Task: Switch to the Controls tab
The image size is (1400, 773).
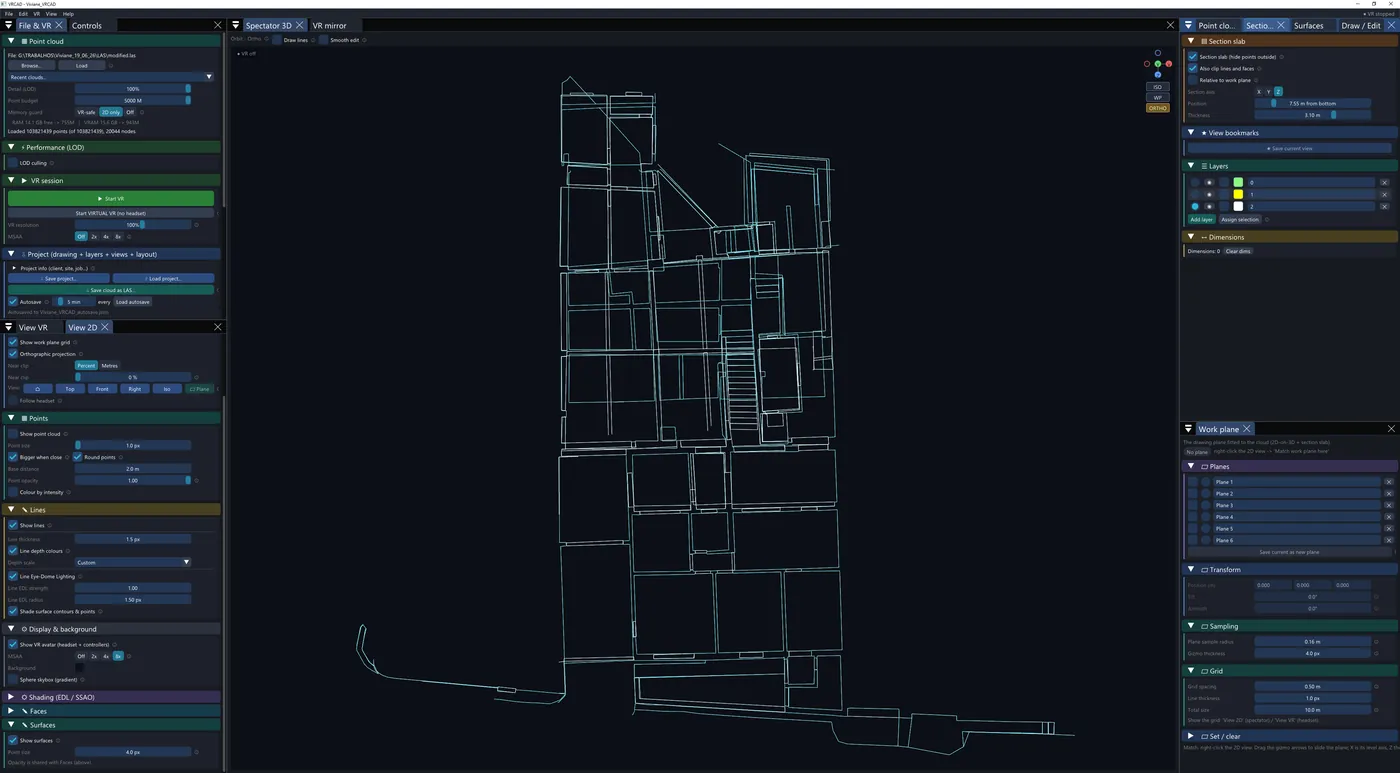Action: [87, 25]
